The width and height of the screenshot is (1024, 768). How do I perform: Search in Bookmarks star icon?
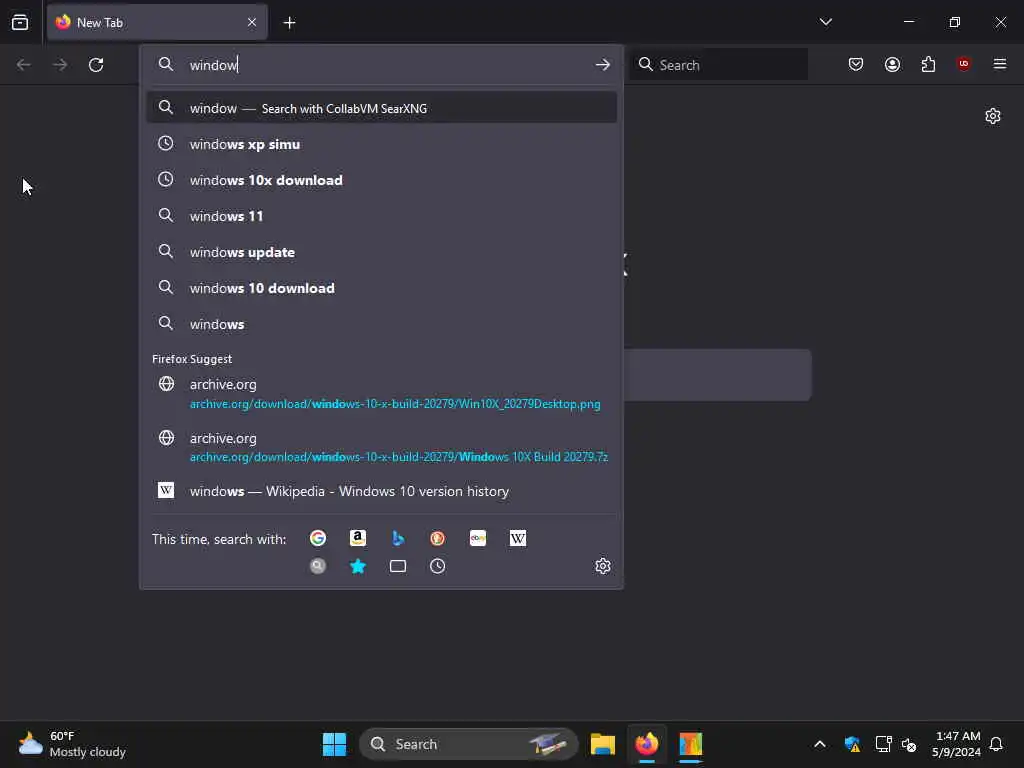click(x=358, y=566)
